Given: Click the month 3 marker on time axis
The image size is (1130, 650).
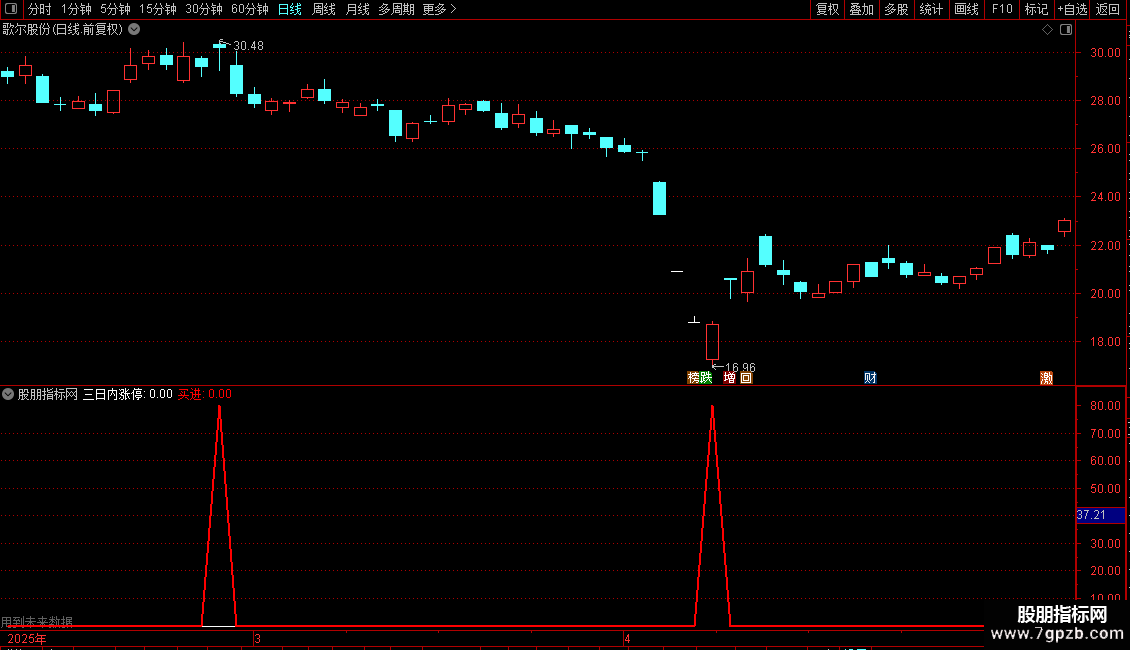Looking at the screenshot, I should pyautogui.click(x=257, y=639).
